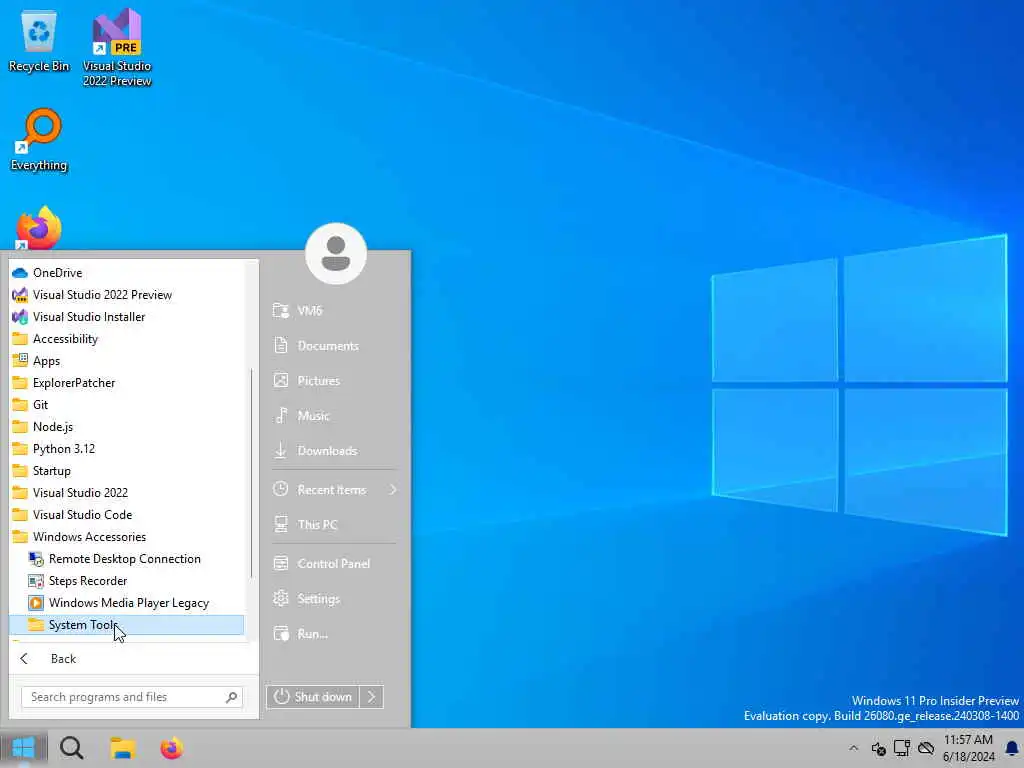Click the programs list scrollbar
Image resolution: width=1024 pixels, height=768 pixels.
(251, 473)
